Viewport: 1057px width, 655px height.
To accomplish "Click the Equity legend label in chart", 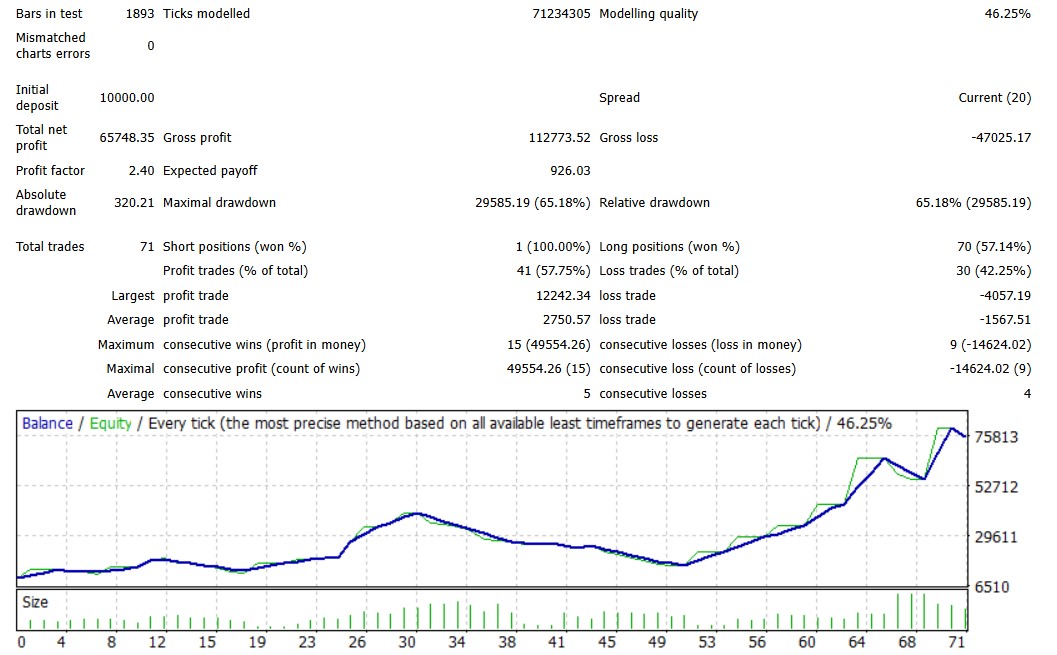I will click(x=111, y=423).
